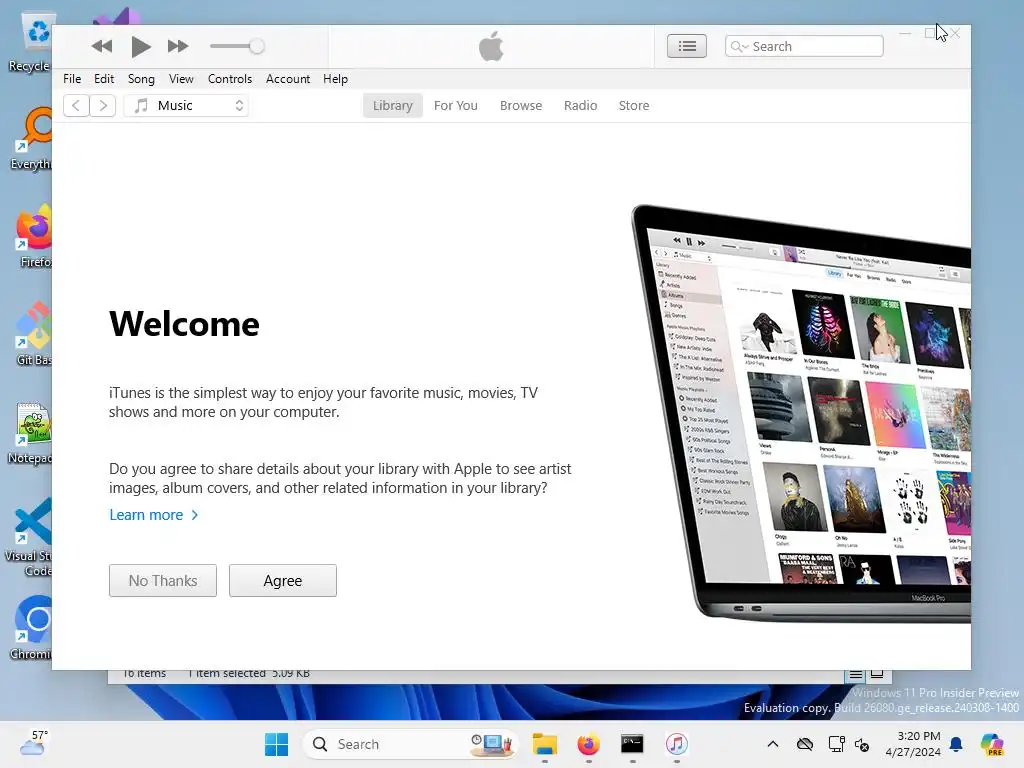This screenshot has height=768, width=1024.
Task: Open the Windows Start menu
Action: click(x=276, y=744)
